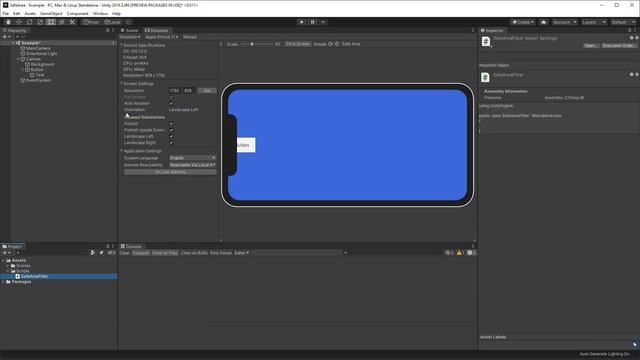Open the Simulator view mode dropdown
The height and width of the screenshot is (360, 640).
[x=130, y=37]
